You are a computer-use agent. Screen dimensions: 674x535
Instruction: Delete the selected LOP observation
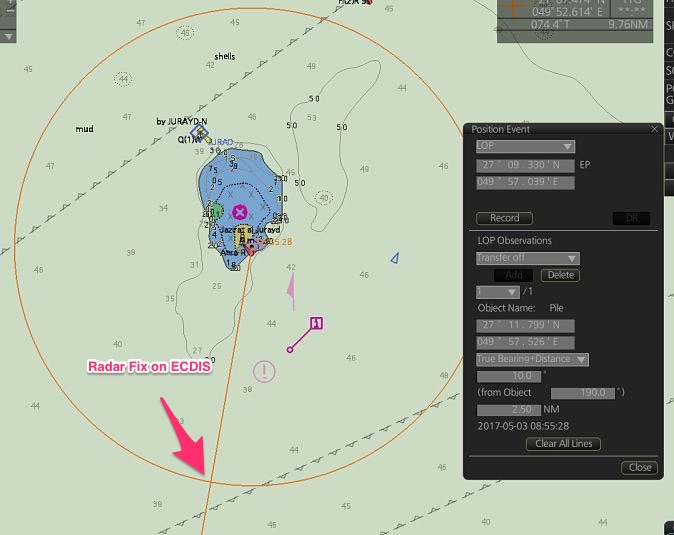click(x=560, y=275)
